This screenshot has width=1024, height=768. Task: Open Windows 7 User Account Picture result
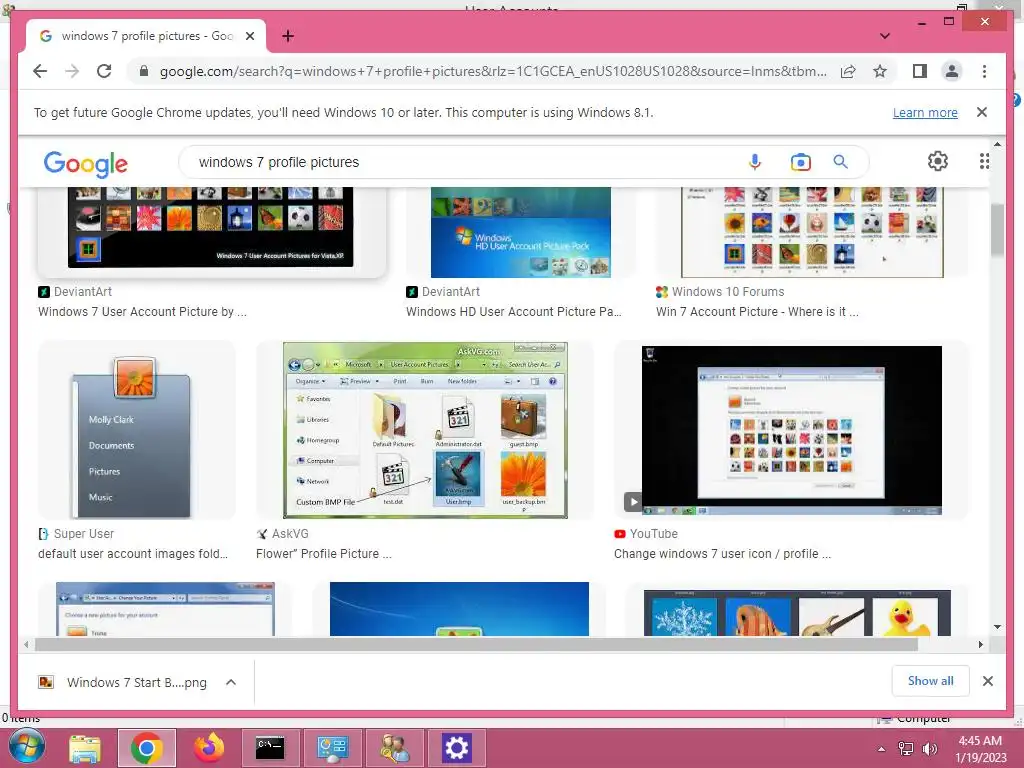click(x=142, y=312)
